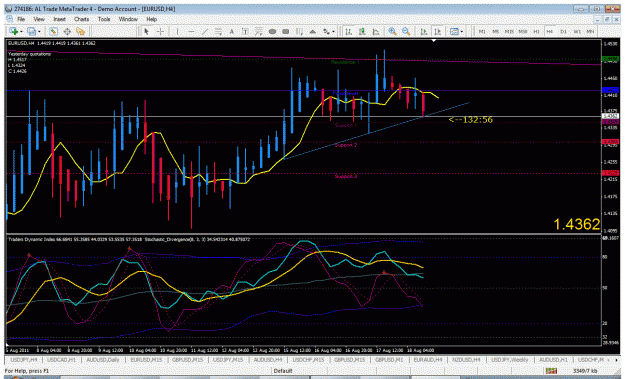Toggle the Market Watch window icon
The height and width of the screenshot is (379, 625).
click(x=53, y=31)
